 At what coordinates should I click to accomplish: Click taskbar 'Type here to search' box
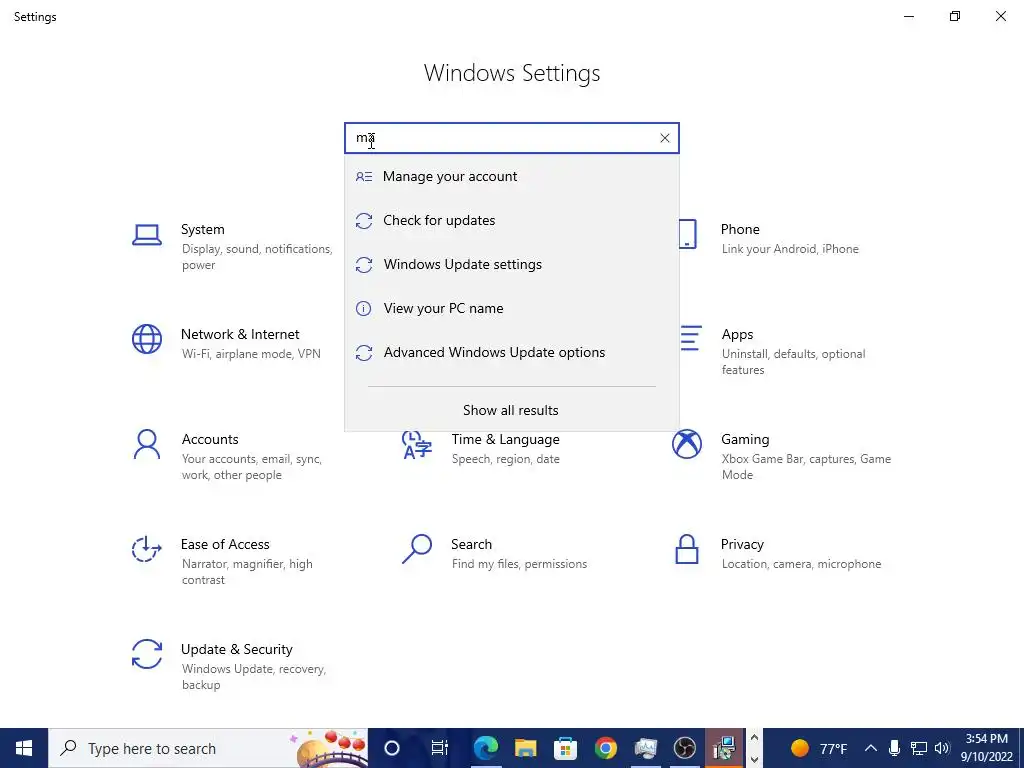click(208, 748)
